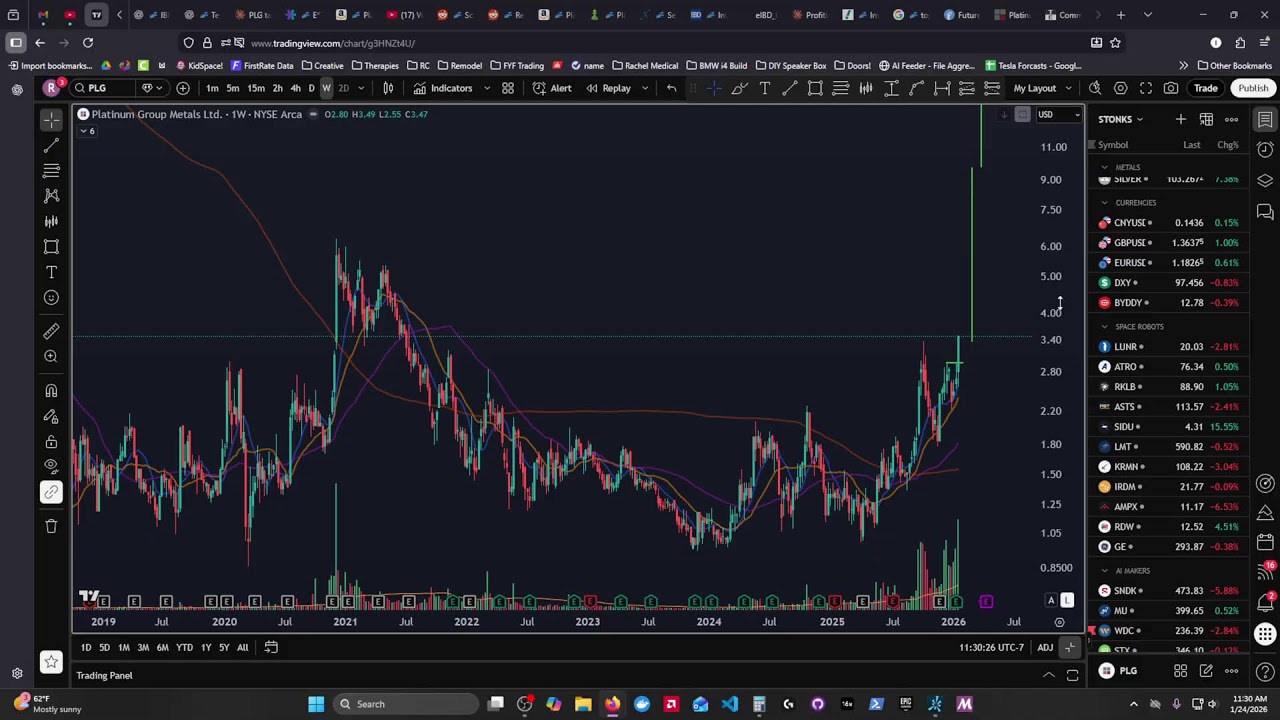1280x720 pixels.
Task: Select the W weekly timeframe
Action: (x=326, y=88)
